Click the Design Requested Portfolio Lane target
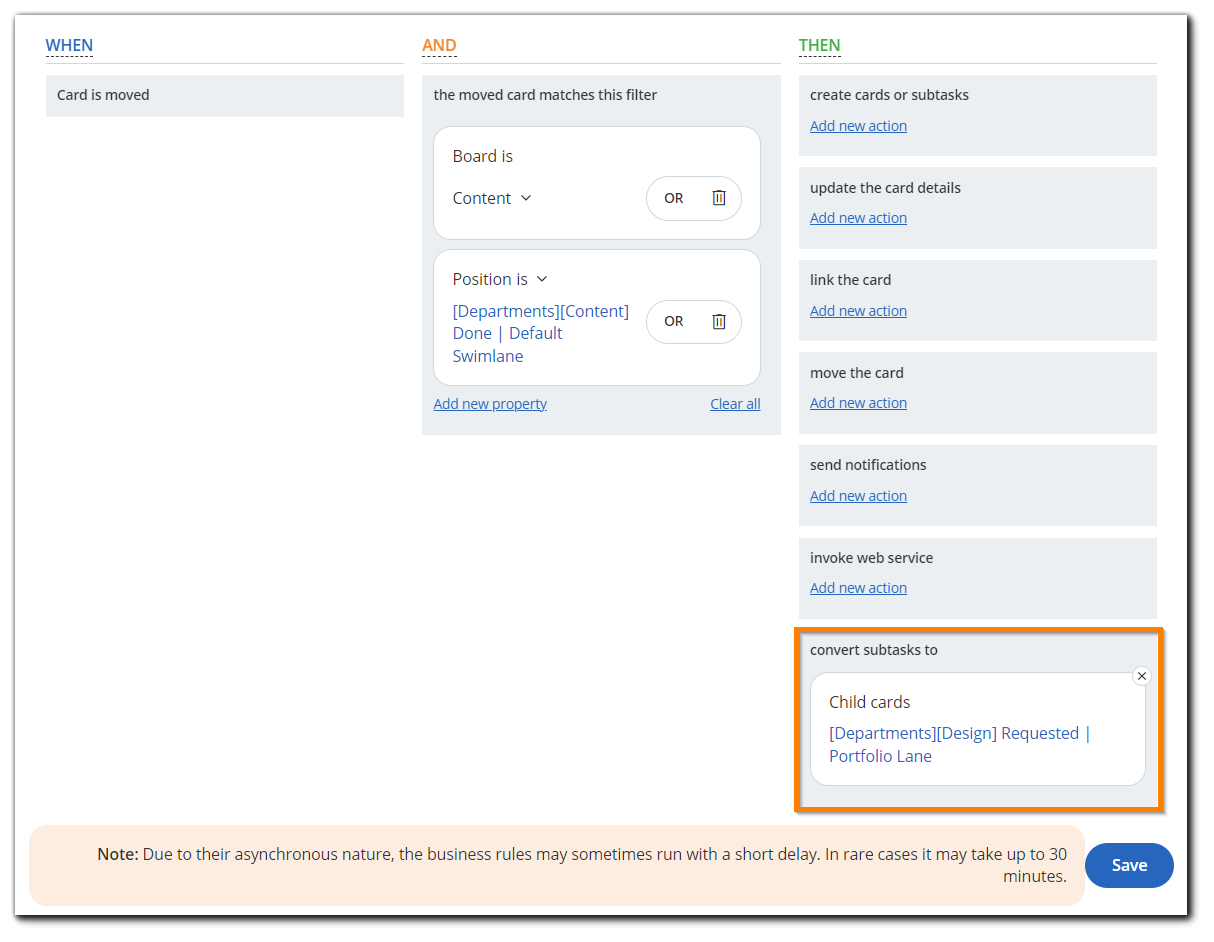Viewport: 1214px width, 942px height. (x=960, y=745)
